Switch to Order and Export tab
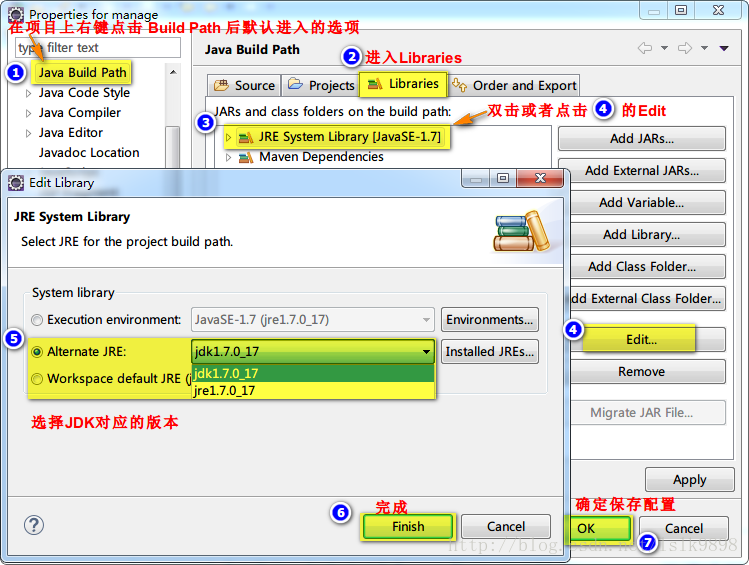Image resolution: width=749 pixels, height=565 pixels. 514,85
